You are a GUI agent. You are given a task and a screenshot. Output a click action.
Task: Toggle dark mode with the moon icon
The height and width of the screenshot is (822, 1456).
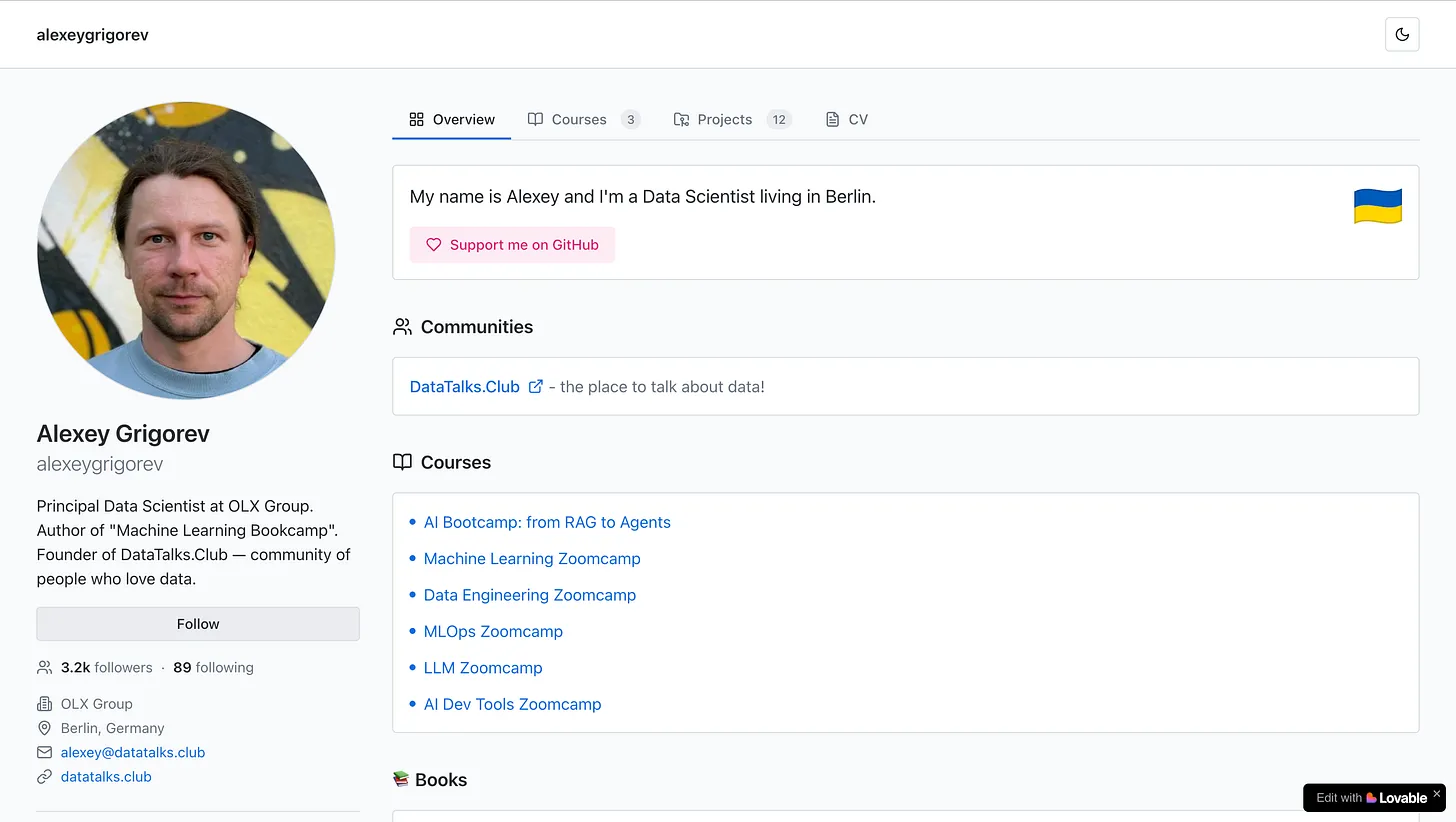point(1401,34)
